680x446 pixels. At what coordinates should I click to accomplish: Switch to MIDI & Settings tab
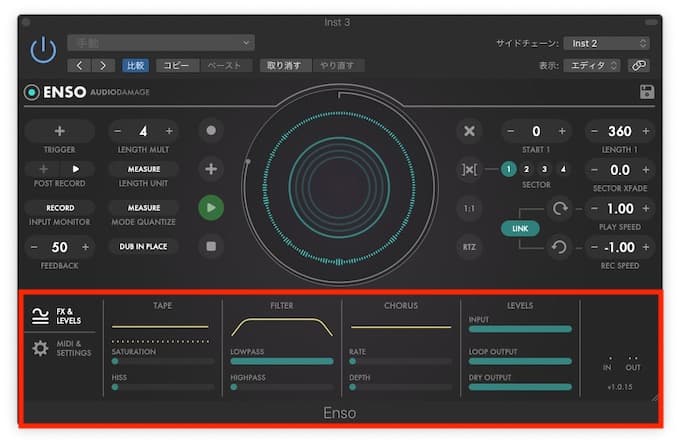click(x=61, y=348)
